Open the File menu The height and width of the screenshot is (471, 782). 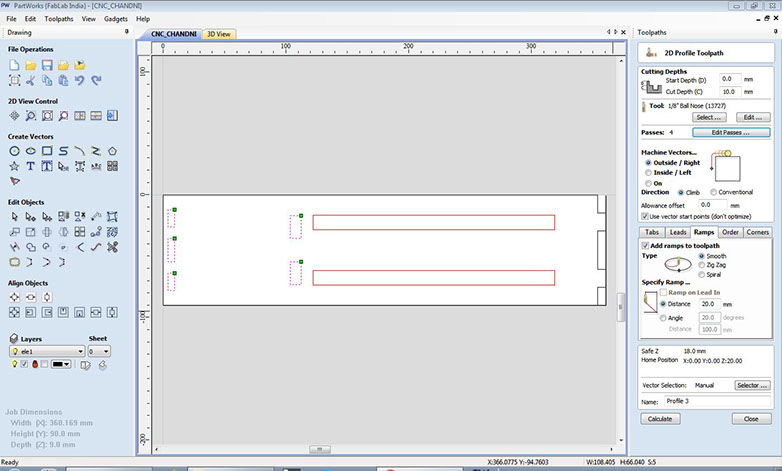(x=11, y=19)
